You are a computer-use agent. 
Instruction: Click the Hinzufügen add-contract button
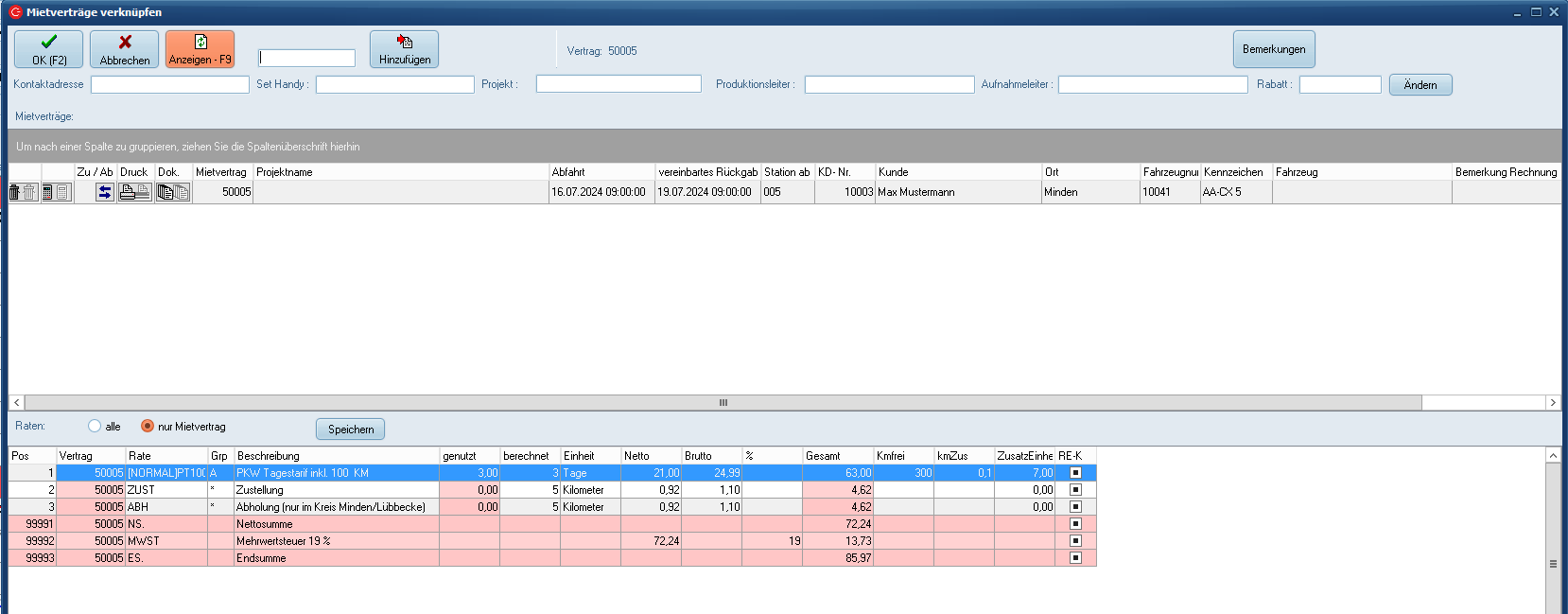click(x=404, y=49)
